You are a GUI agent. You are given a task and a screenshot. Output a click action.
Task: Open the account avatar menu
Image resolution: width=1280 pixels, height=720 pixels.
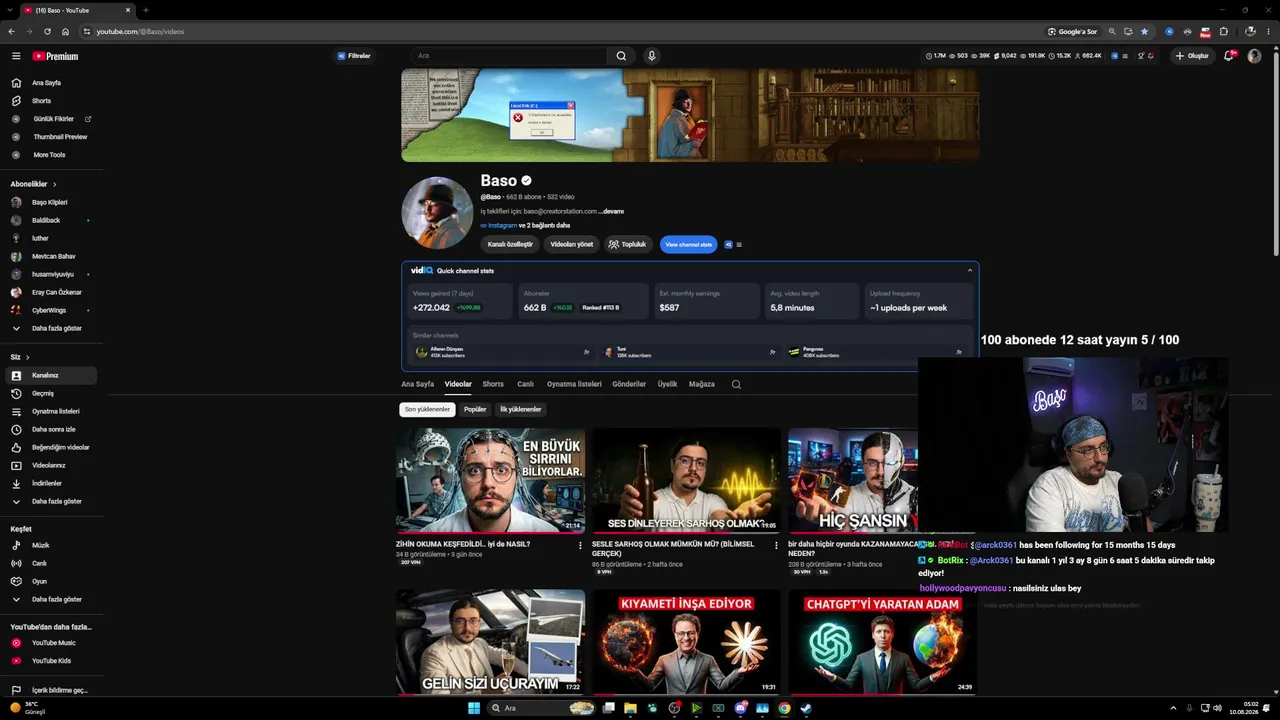coord(1254,56)
